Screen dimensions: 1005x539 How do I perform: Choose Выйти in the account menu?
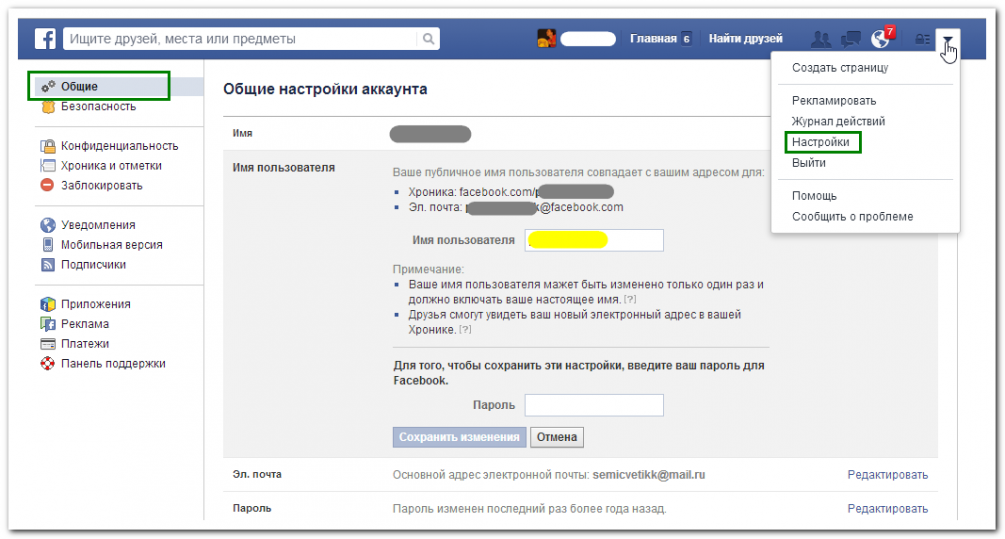[x=809, y=163]
